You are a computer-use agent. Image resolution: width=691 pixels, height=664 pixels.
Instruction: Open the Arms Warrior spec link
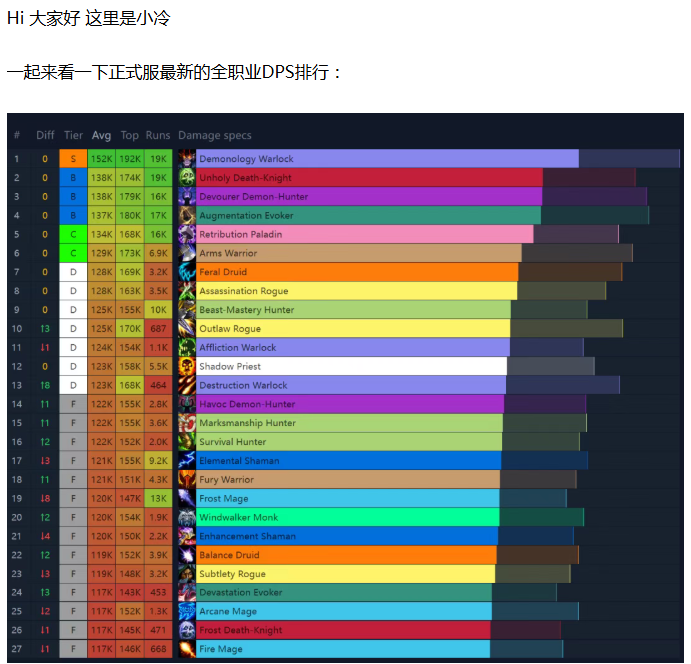pos(228,253)
